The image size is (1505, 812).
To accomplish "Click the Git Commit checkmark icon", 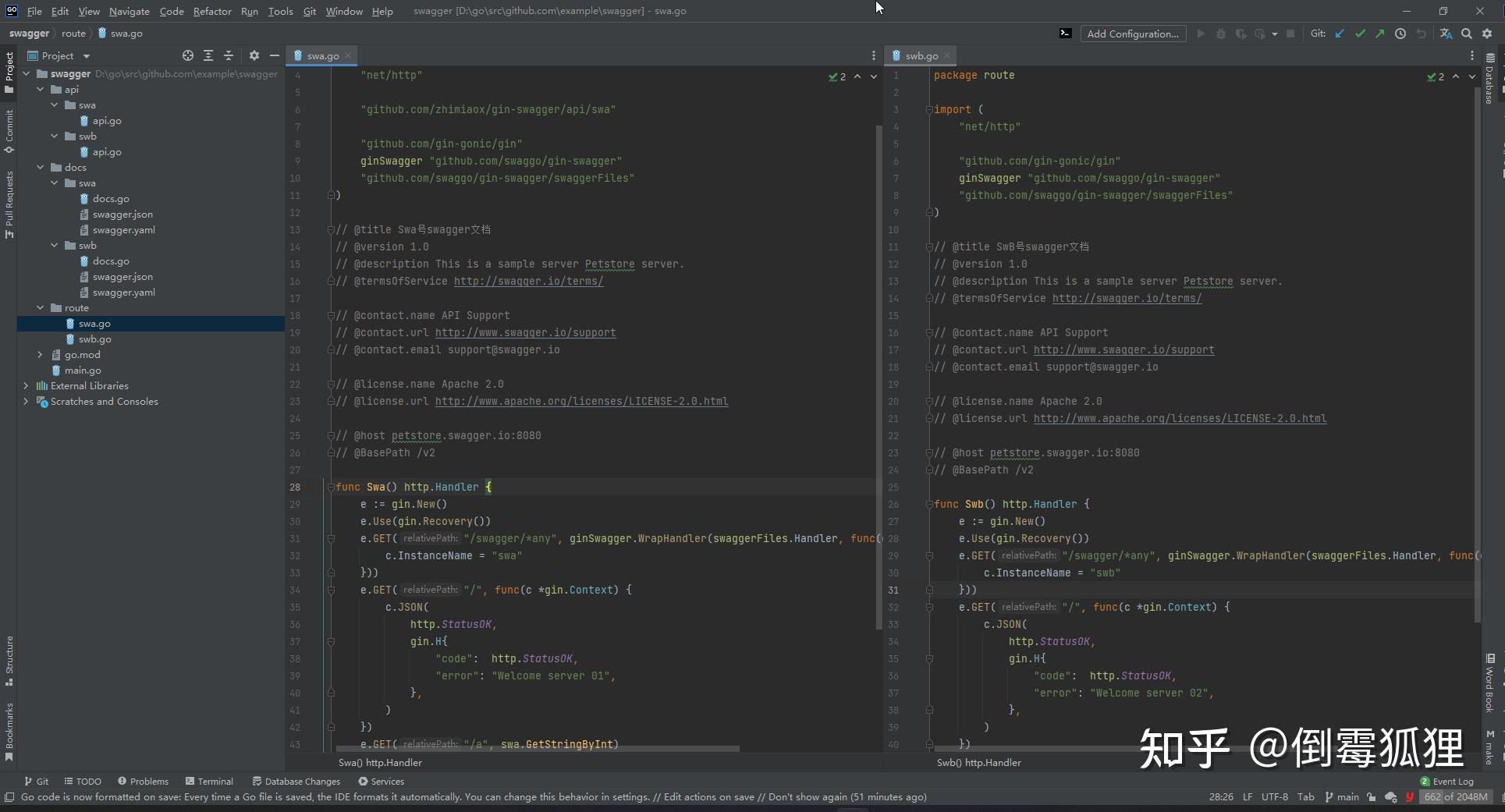I will click(1360, 34).
